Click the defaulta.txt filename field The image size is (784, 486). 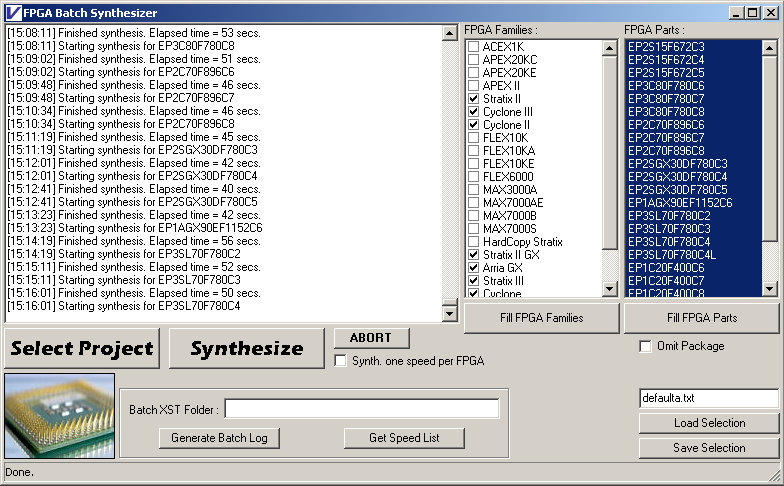pyautogui.click(x=708, y=398)
